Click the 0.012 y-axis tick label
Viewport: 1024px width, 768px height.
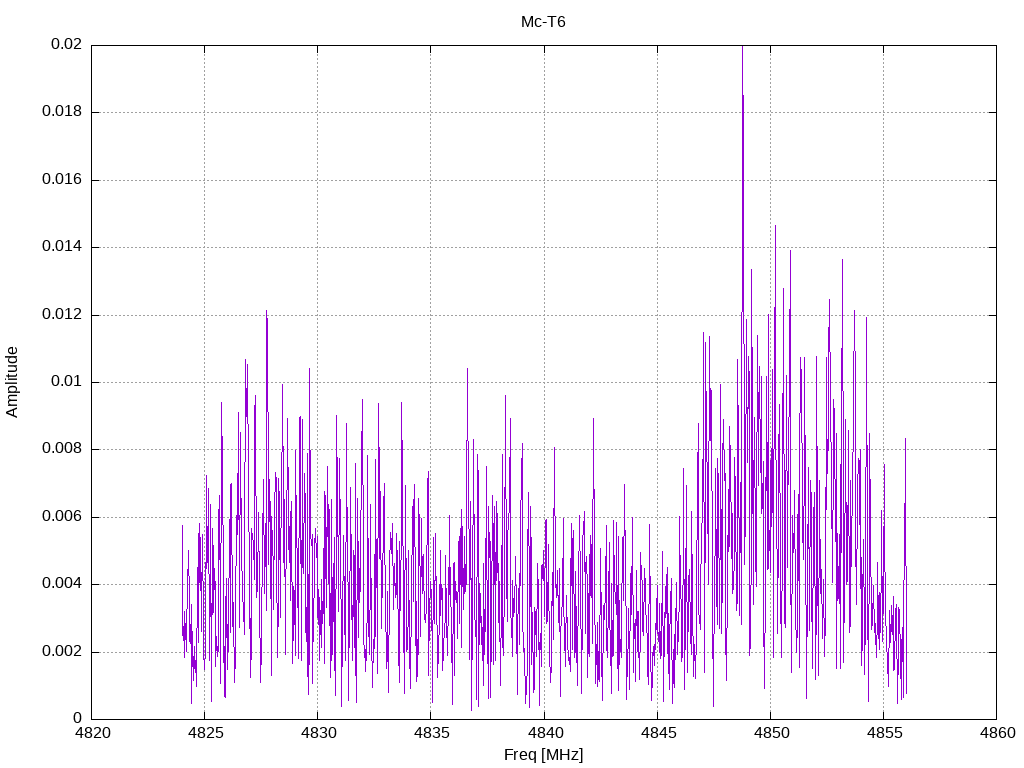62,314
